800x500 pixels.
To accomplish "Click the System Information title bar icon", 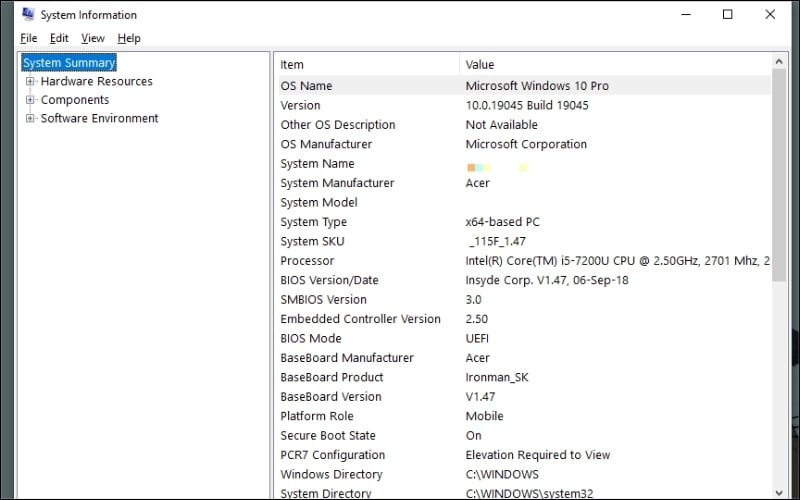I will [28, 14].
